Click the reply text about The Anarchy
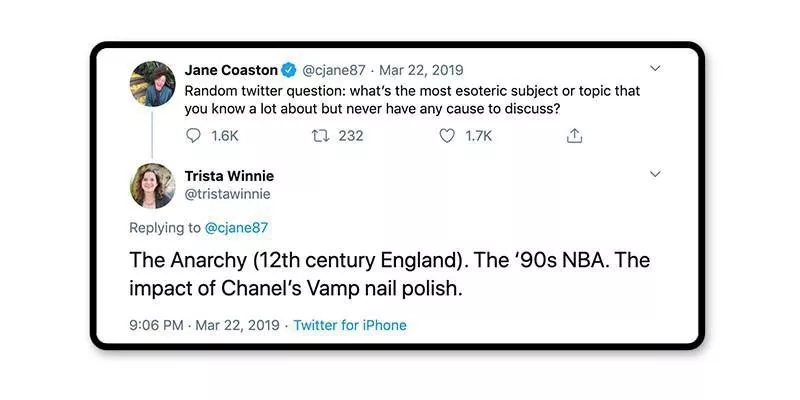This screenshot has height=400, width=800. pos(390,274)
